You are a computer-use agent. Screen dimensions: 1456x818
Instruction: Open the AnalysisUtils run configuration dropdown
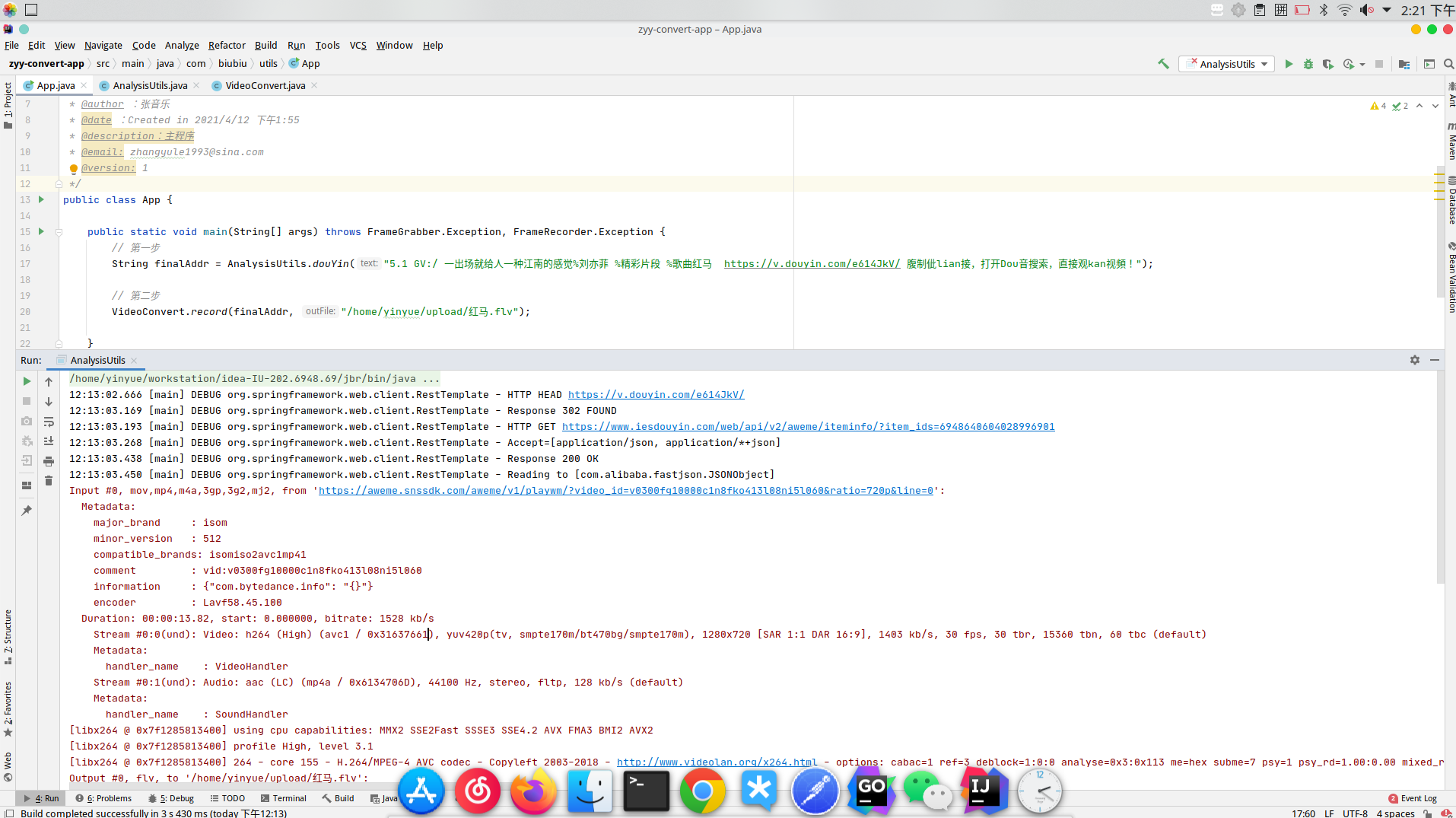tap(1227, 64)
